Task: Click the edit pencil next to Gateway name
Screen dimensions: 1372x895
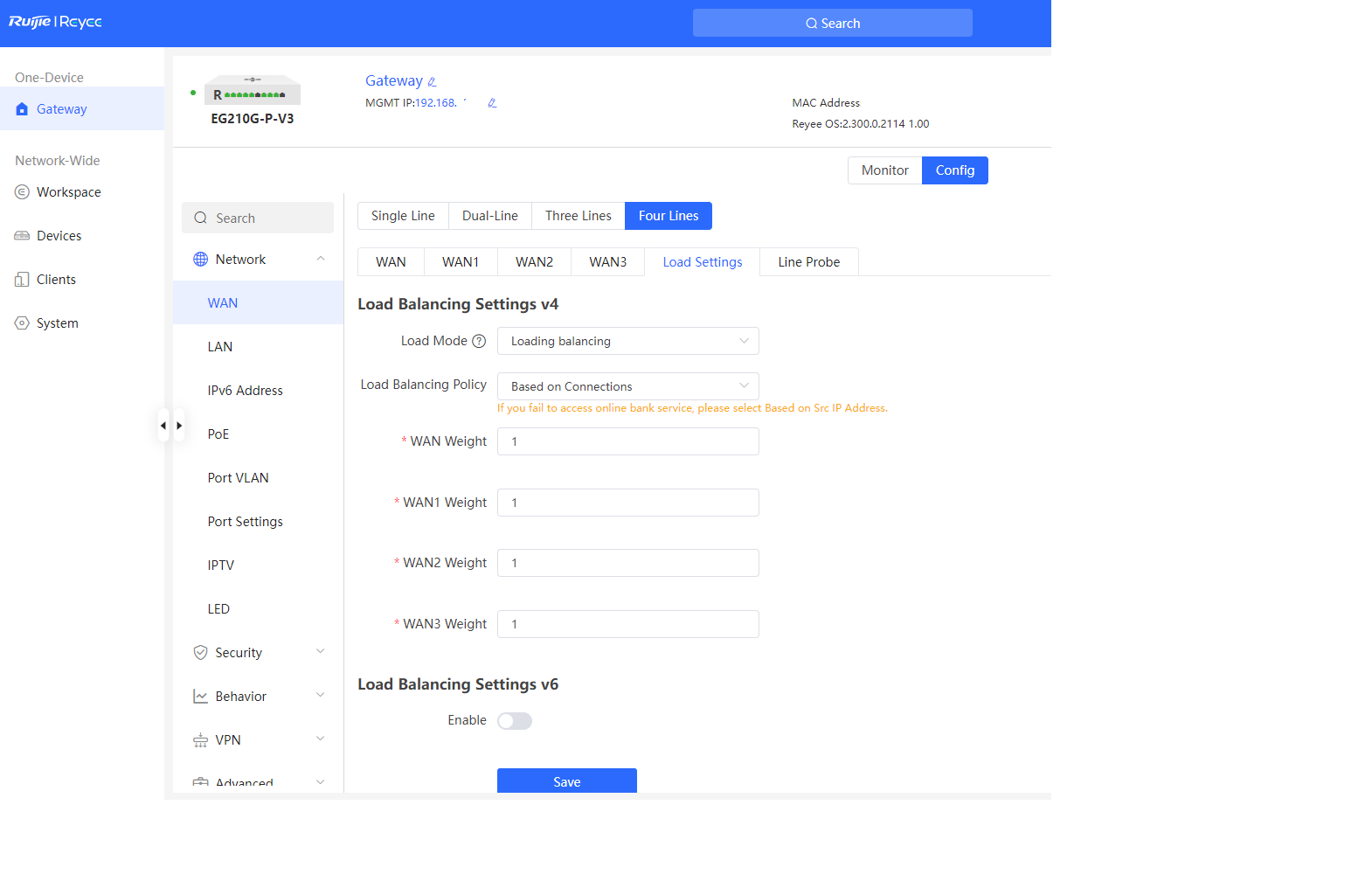Action: 432,82
